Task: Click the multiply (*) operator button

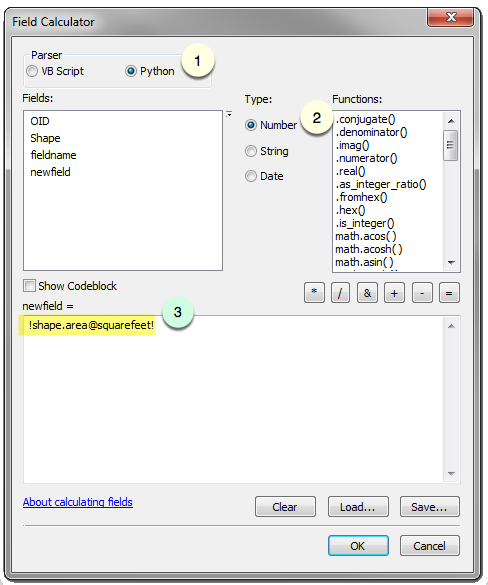Action: point(314,293)
